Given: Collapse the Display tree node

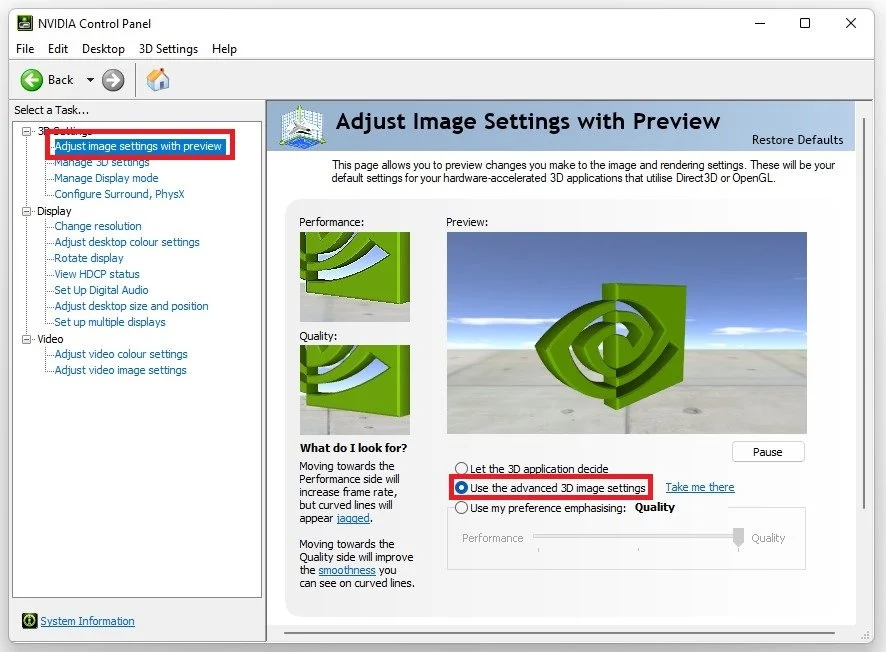Looking at the screenshot, I should [26, 211].
